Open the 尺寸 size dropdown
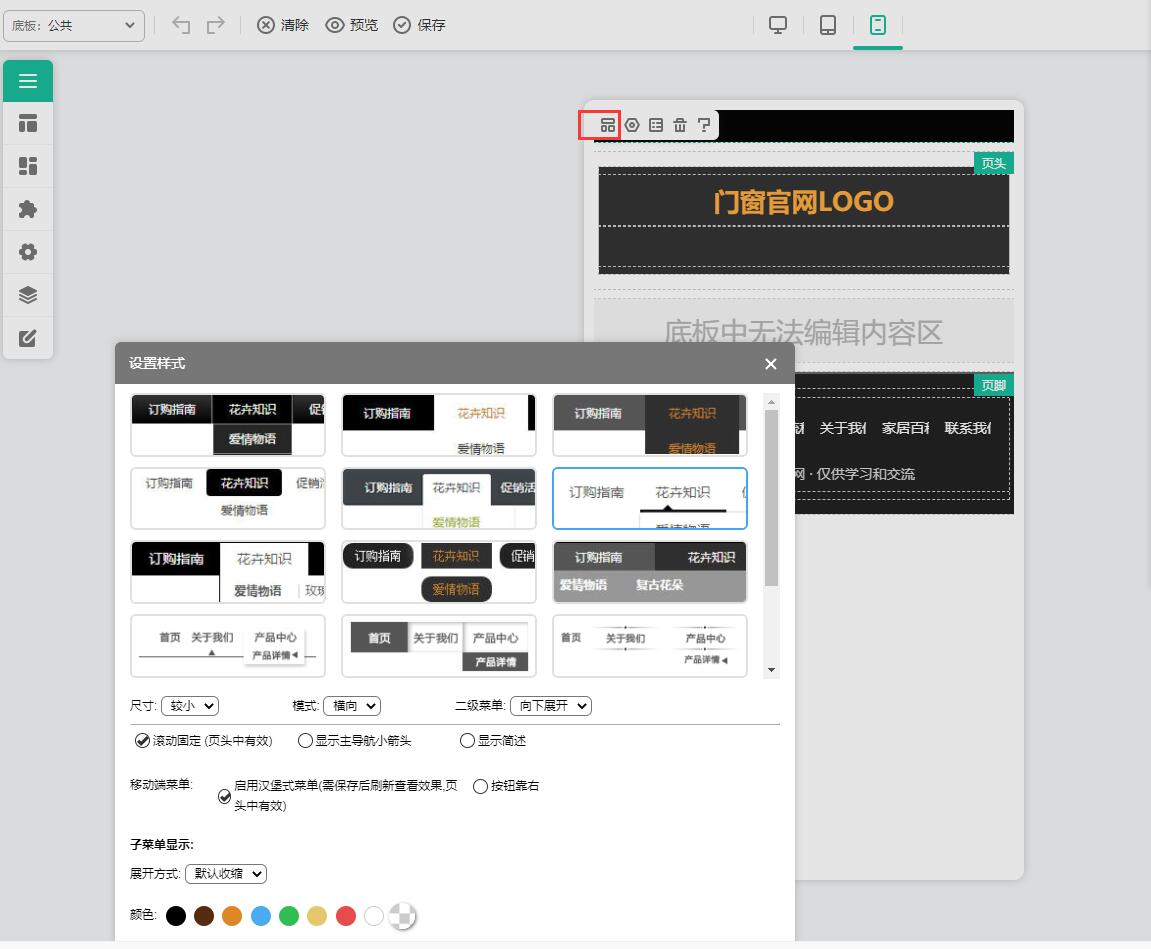This screenshot has width=1151, height=949. click(x=189, y=706)
